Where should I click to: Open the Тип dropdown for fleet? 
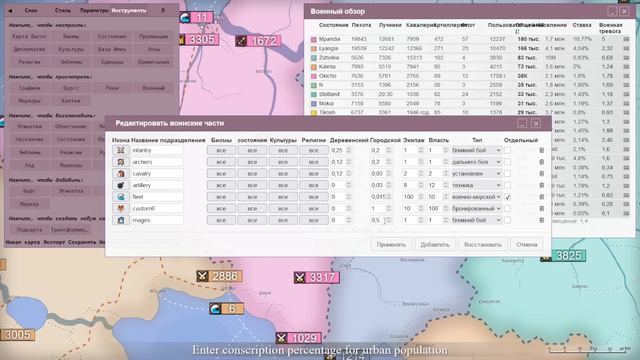point(476,197)
